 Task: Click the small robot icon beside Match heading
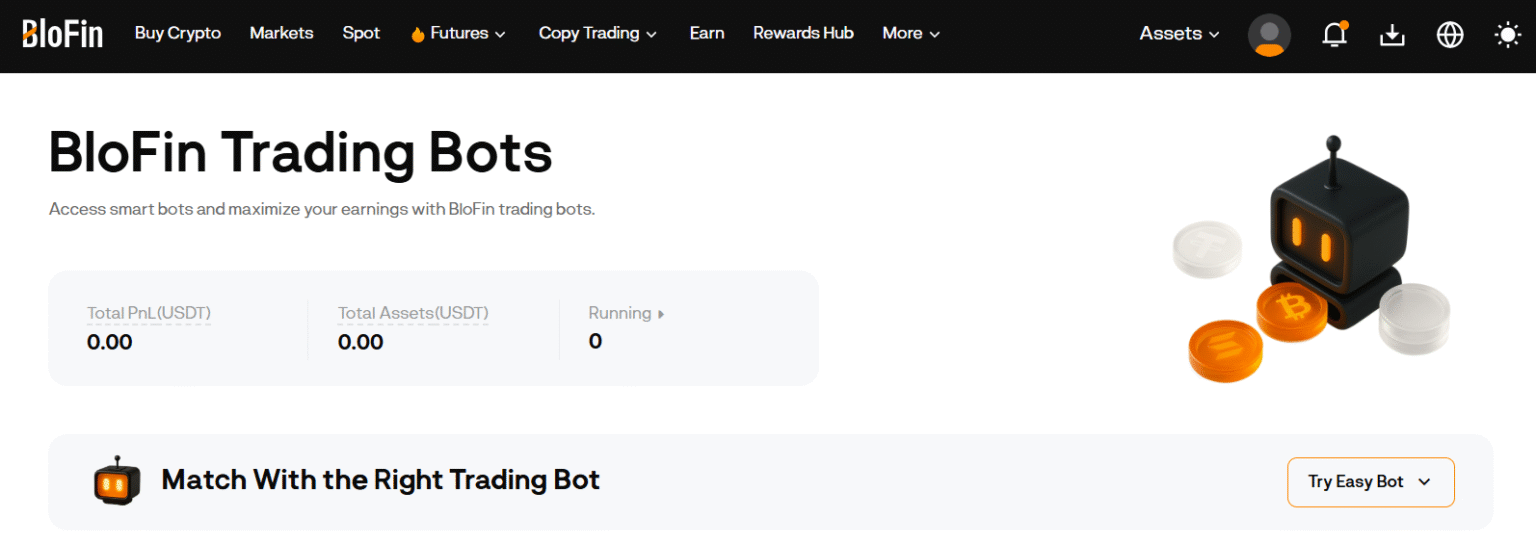(116, 481)
